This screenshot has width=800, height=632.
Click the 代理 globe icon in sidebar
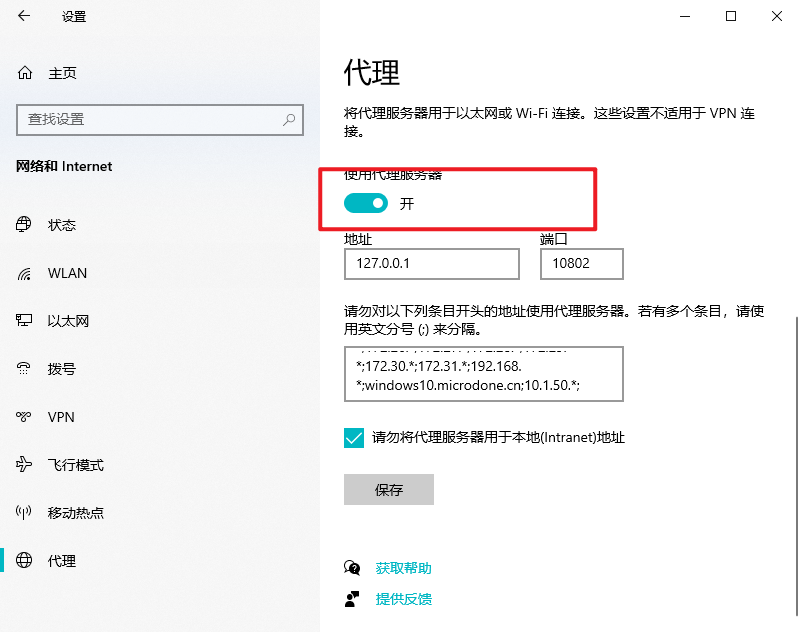24,560
